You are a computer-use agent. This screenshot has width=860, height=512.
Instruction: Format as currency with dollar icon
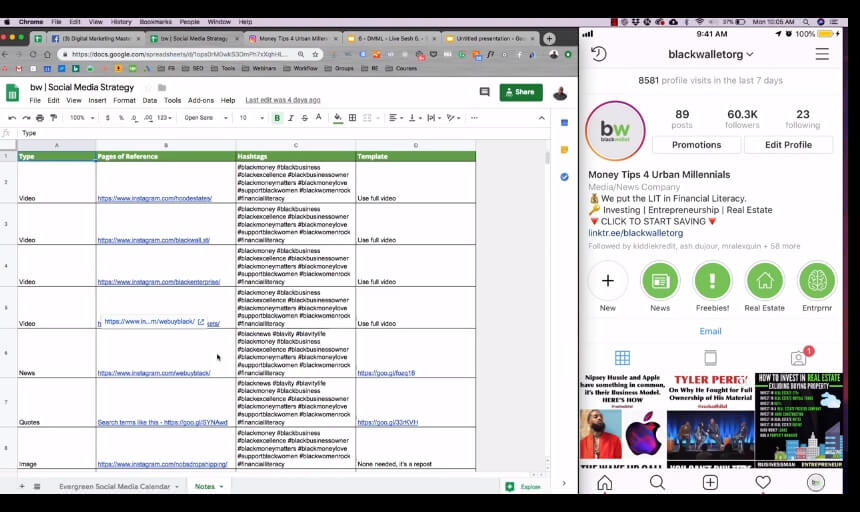(108, 118)
